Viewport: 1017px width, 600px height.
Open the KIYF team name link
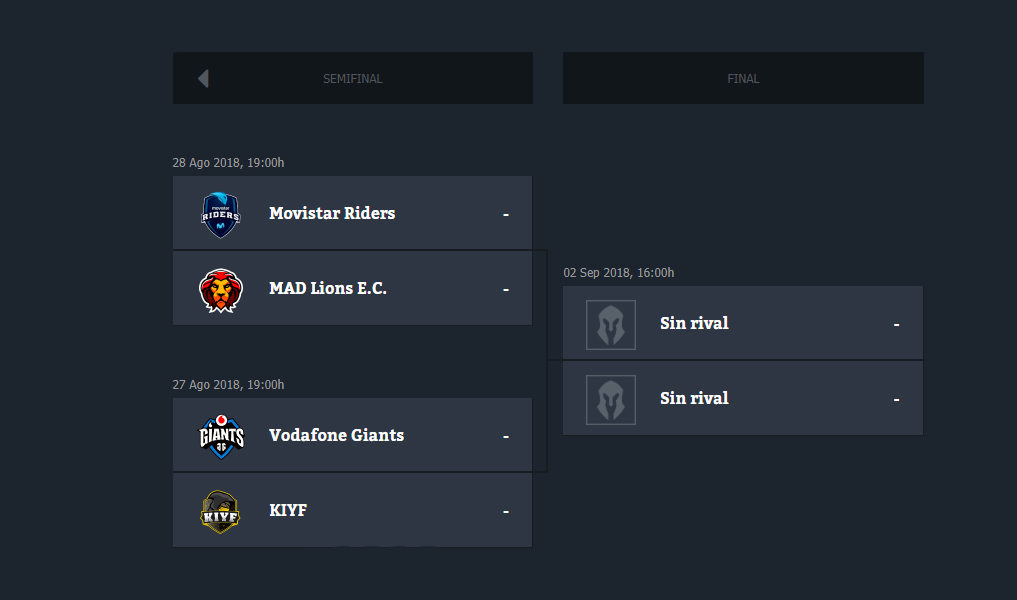pos(288,510)
